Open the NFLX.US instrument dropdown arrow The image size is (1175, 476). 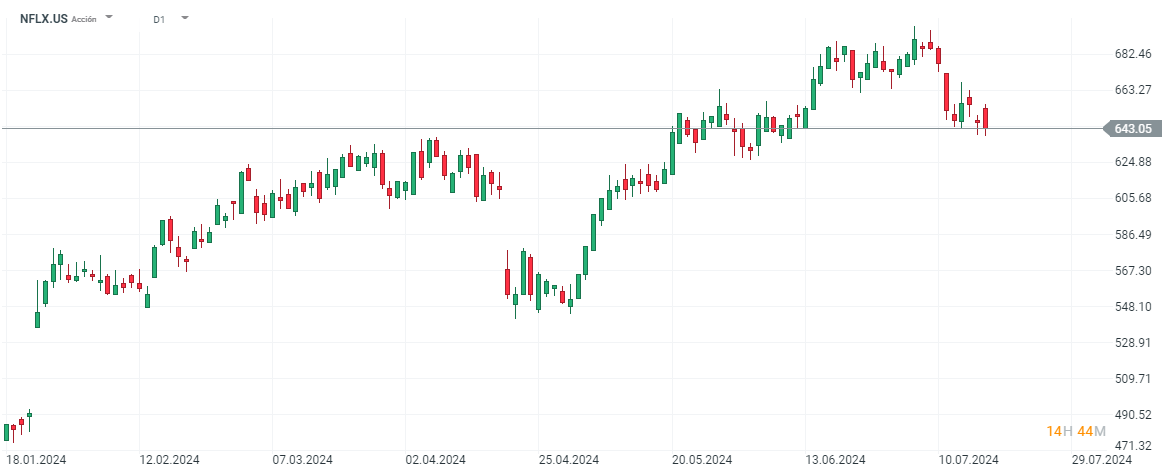pos(109,18)
